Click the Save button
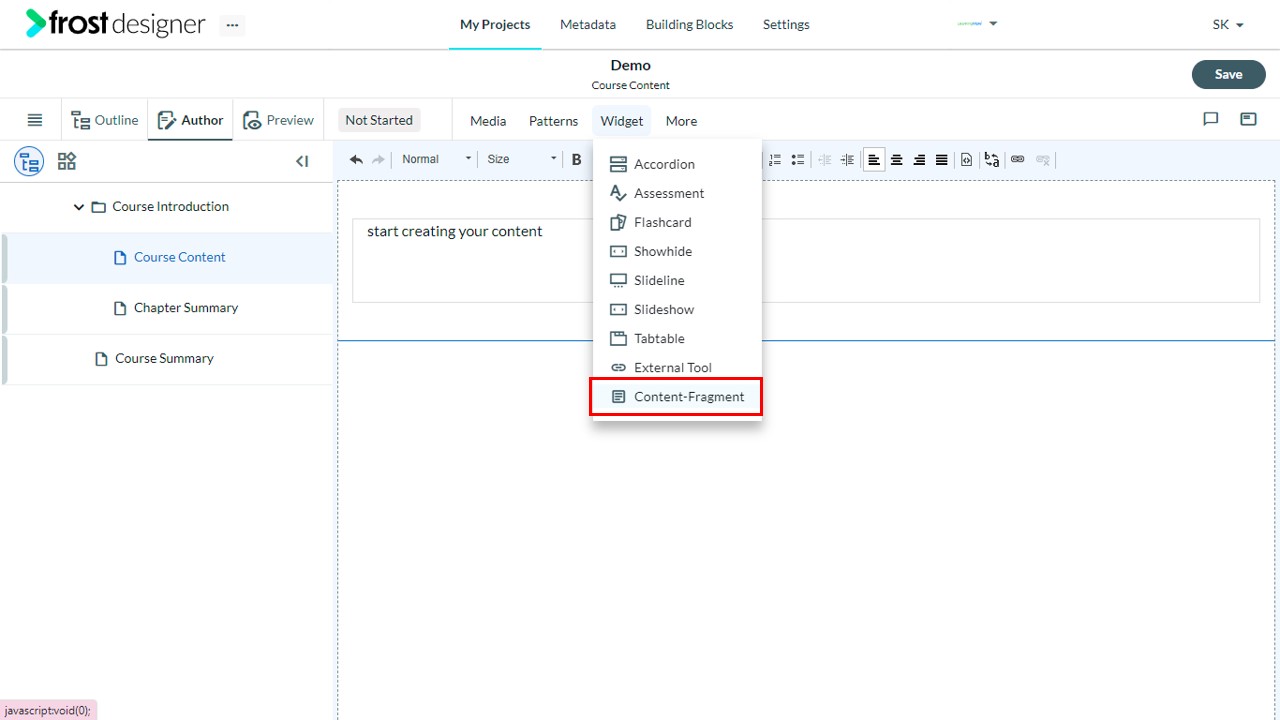The width and height of the screenshot is (1280, 720). pos(1228,74)
